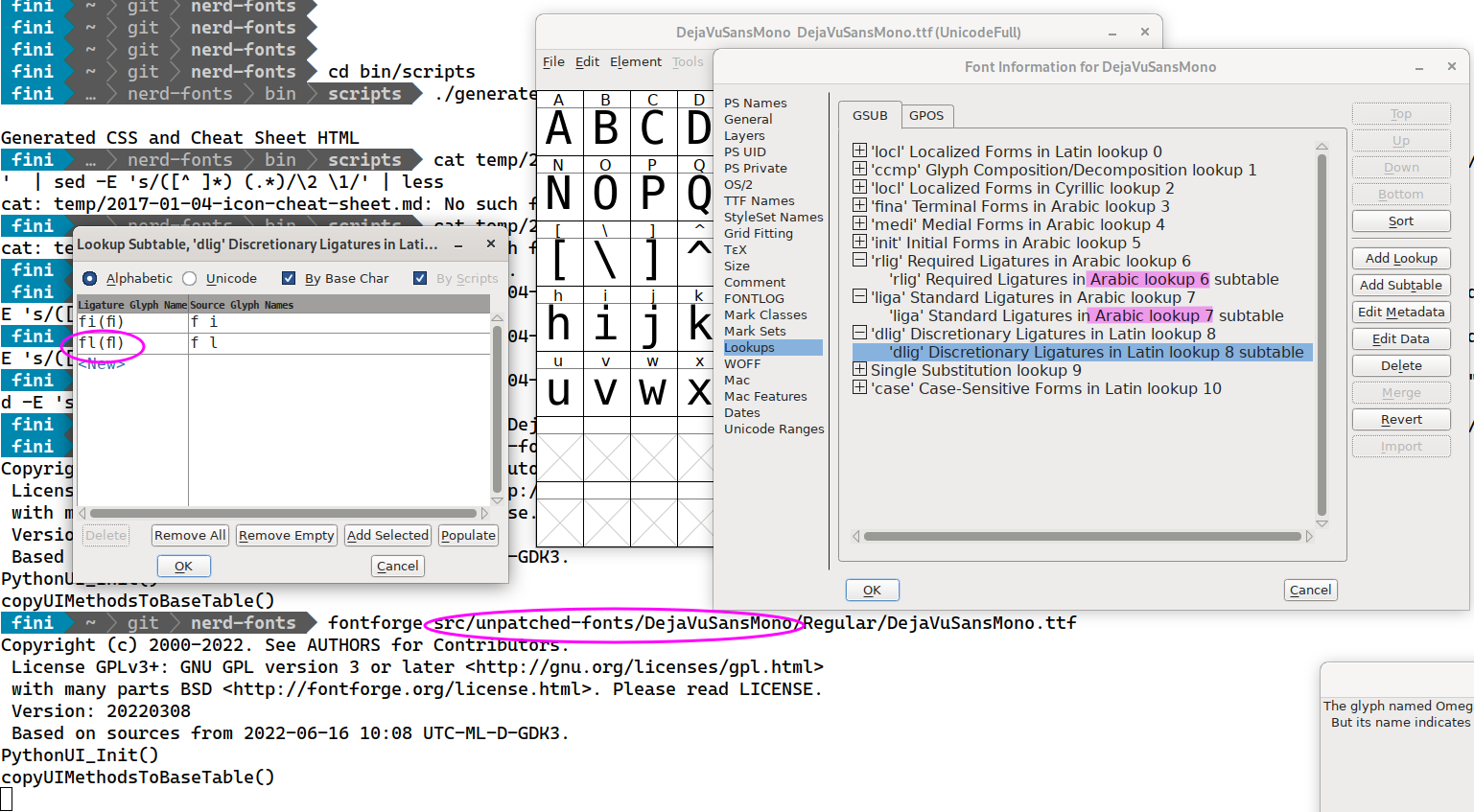Click the Edit Metadata button
This screenshot has width=1474, height=812.
tap(1400, 312)
